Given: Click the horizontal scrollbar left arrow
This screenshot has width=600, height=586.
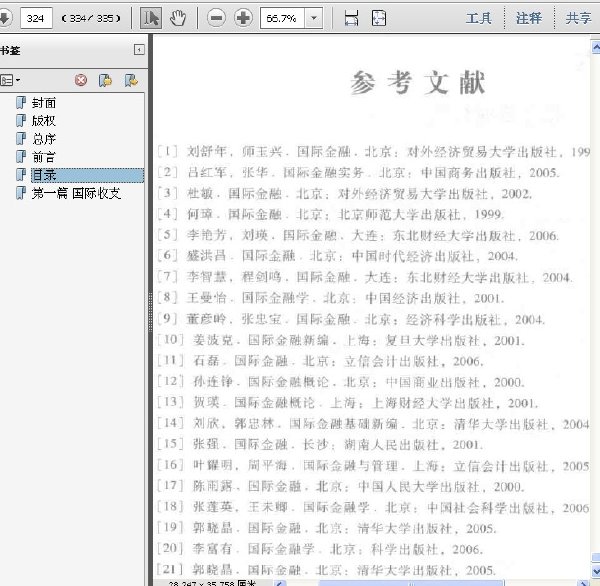Looking at the screenshot, I should (x=280, y=583).
